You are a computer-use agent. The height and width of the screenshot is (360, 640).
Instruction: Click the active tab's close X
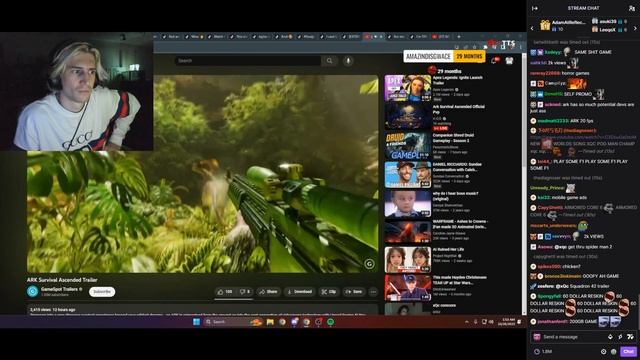[381, 37]
